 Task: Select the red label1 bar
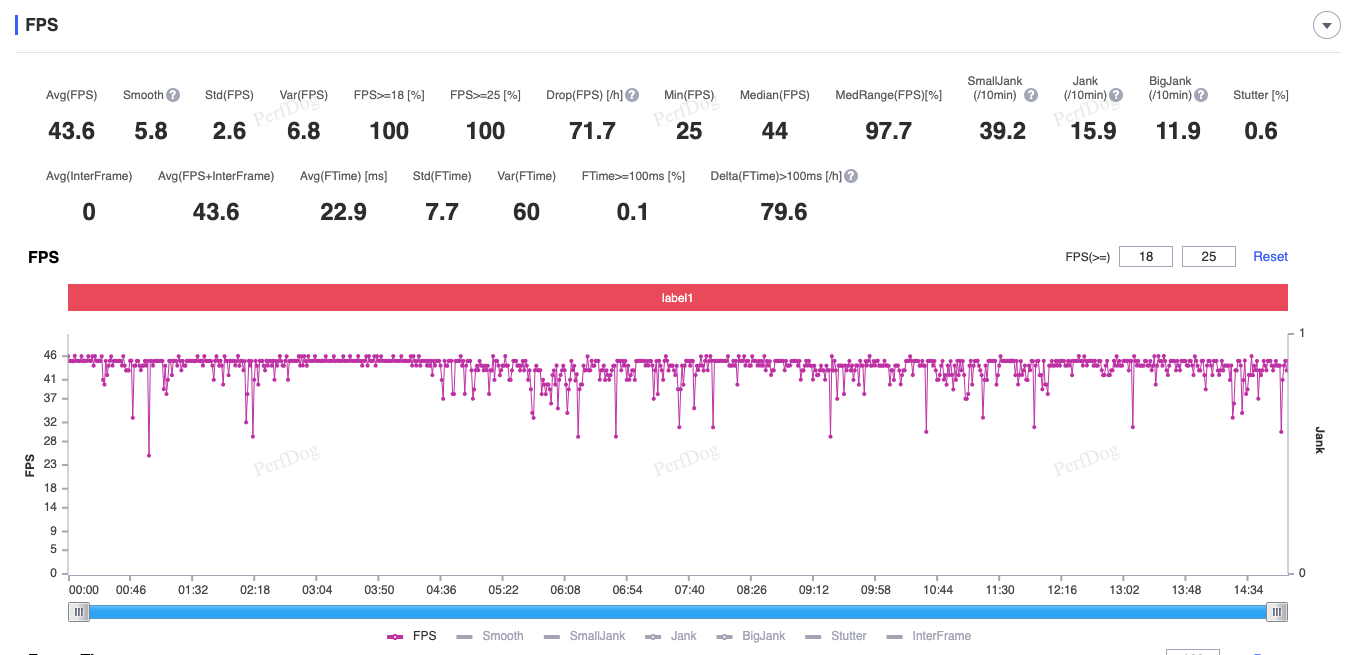[678, 298]
